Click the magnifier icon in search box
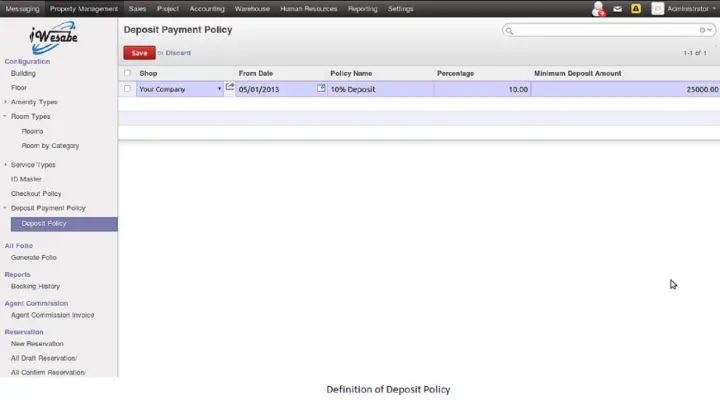Image resolution: width=720 pixels, height=400 pixels. (509, 31)
